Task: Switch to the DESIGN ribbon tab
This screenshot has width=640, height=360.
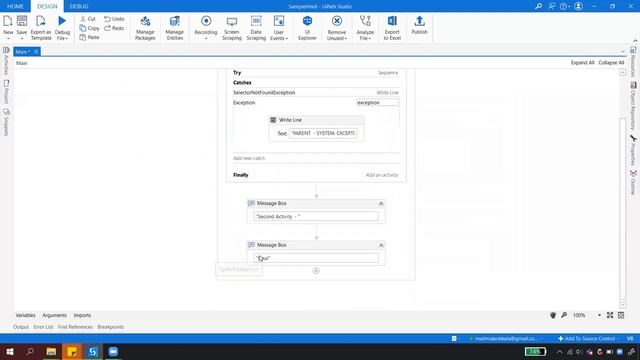Action: 47,6
